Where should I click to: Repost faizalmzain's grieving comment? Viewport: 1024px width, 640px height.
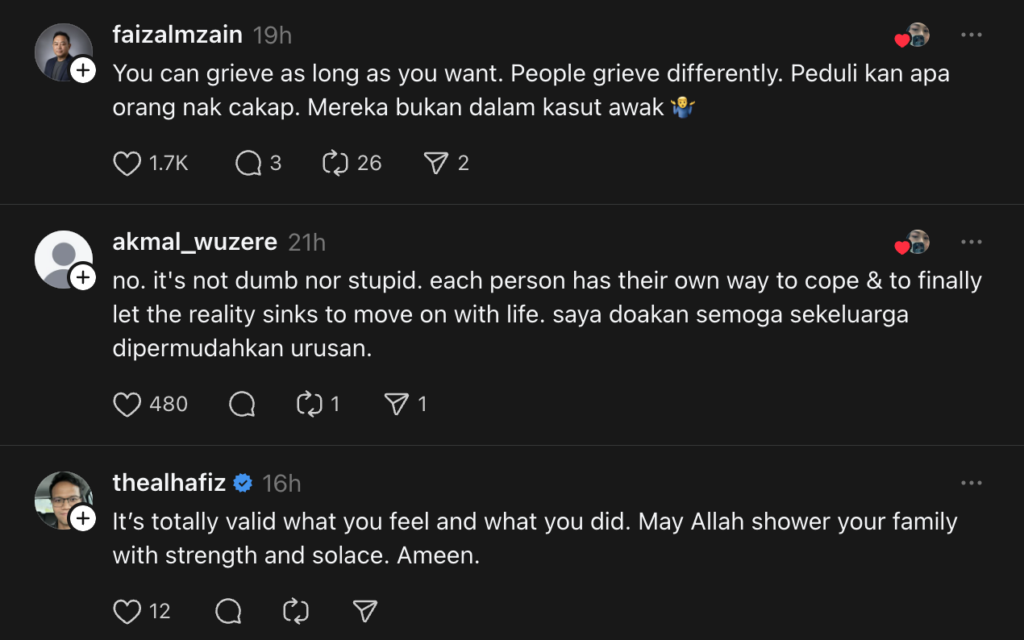[x=334, y=163]
